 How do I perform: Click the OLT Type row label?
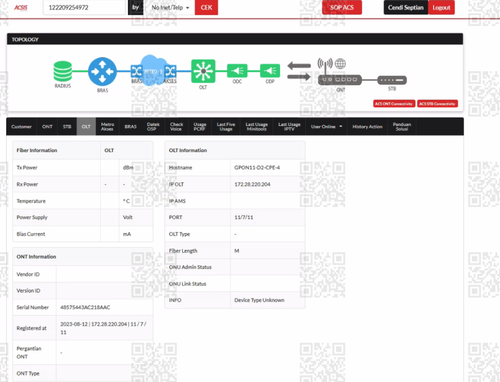(179, 234)
